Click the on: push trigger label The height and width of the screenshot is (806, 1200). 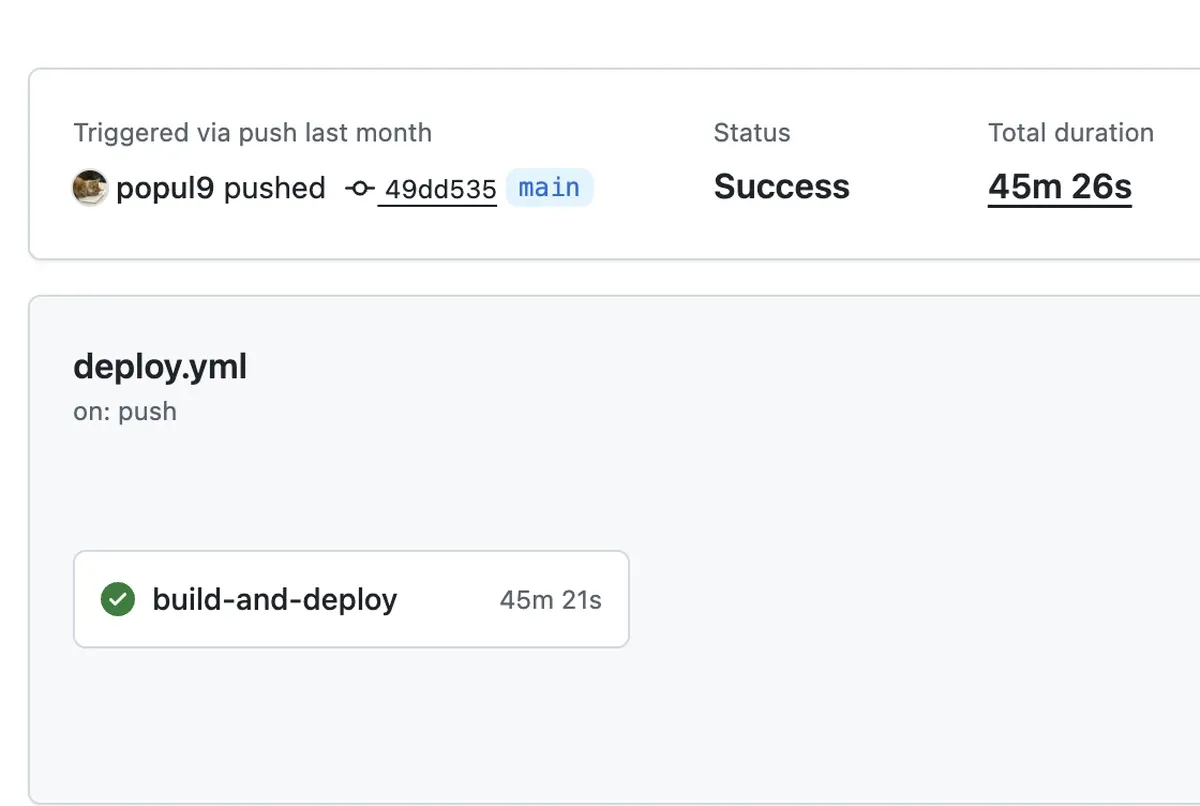coord(124,411)
